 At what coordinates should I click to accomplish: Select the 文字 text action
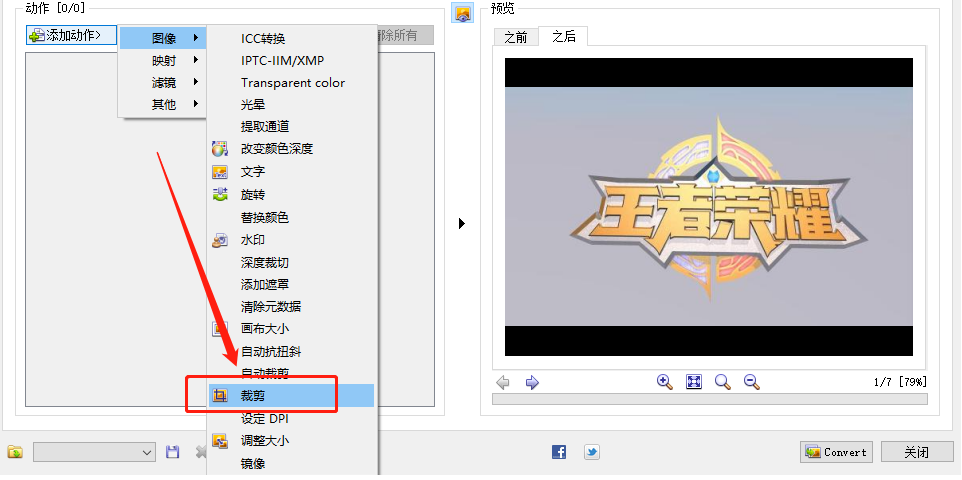point(253,172)
